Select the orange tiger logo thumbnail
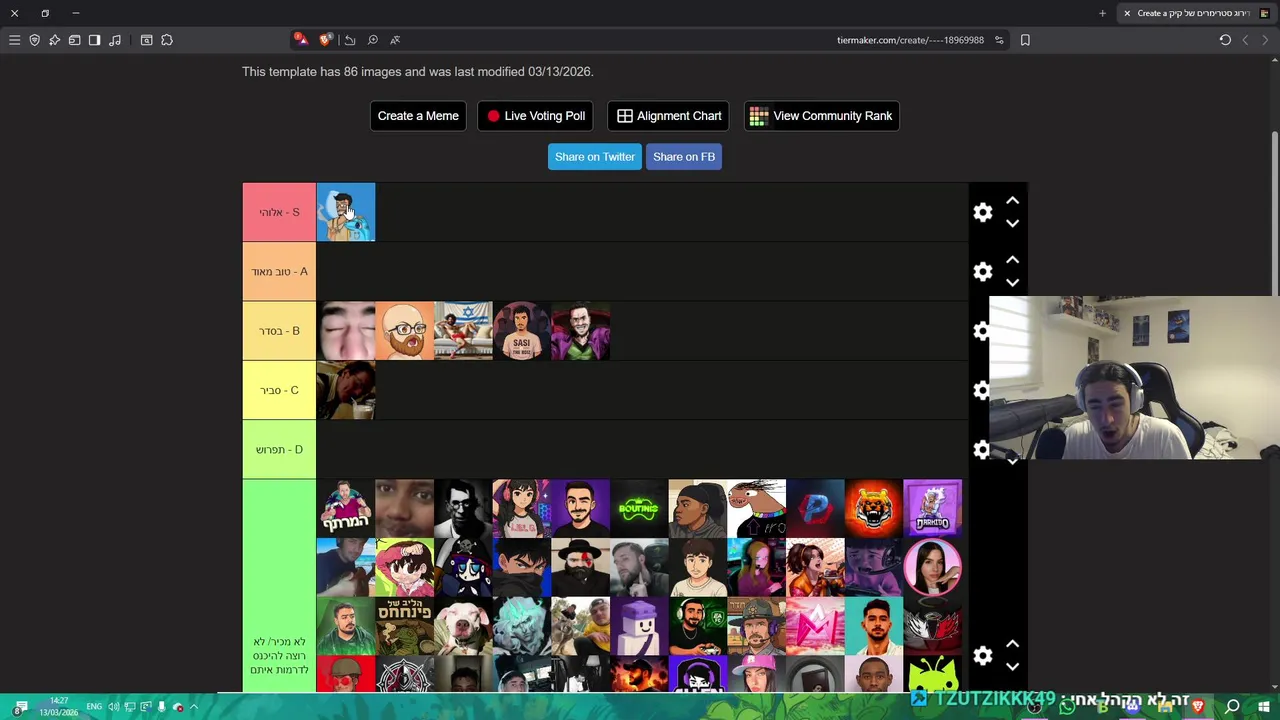Image resolution: width=1280 pixels, height=720 pixels. point(874,509)
